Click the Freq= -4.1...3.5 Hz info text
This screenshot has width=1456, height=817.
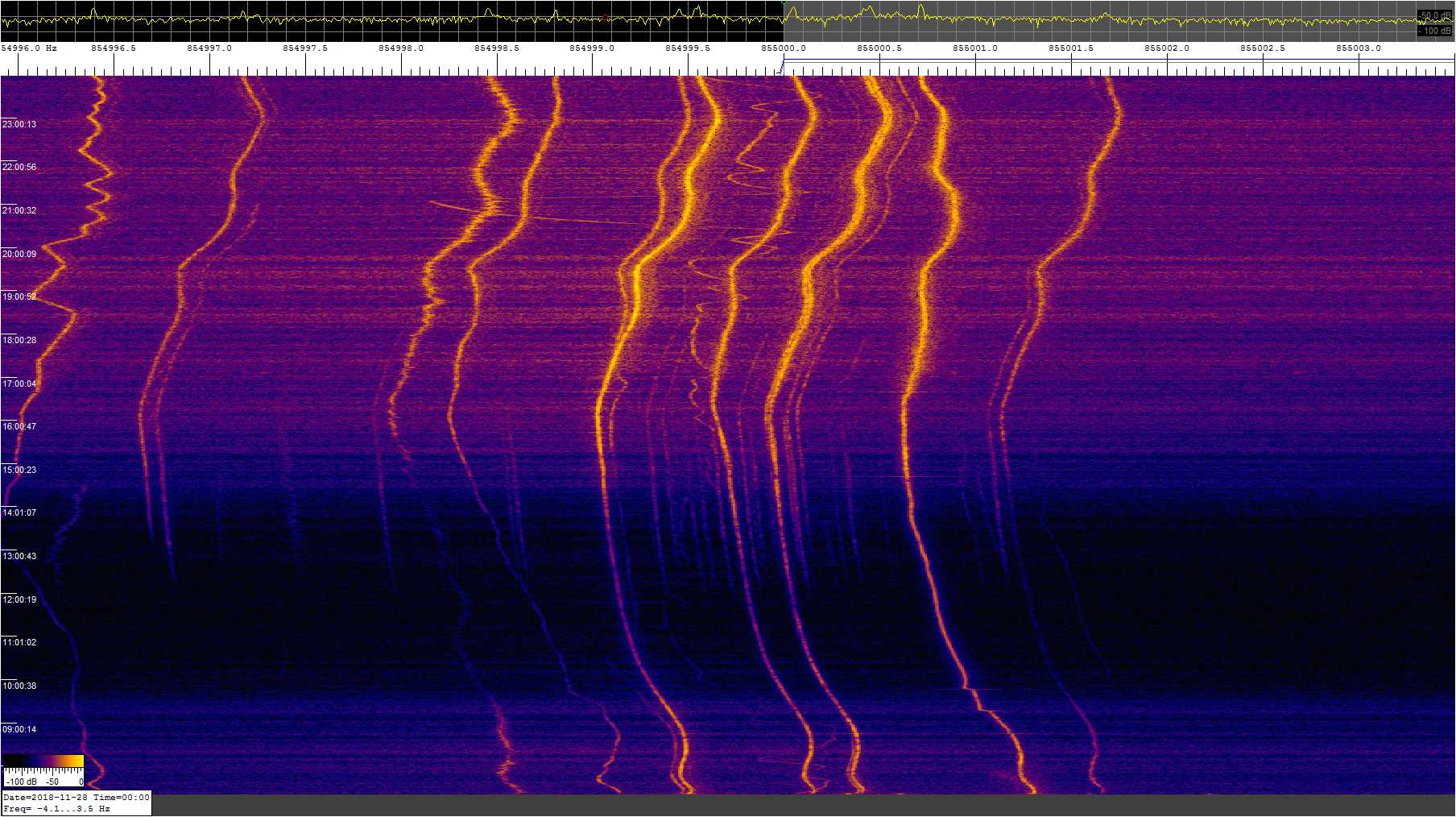[x=56, y=809]
